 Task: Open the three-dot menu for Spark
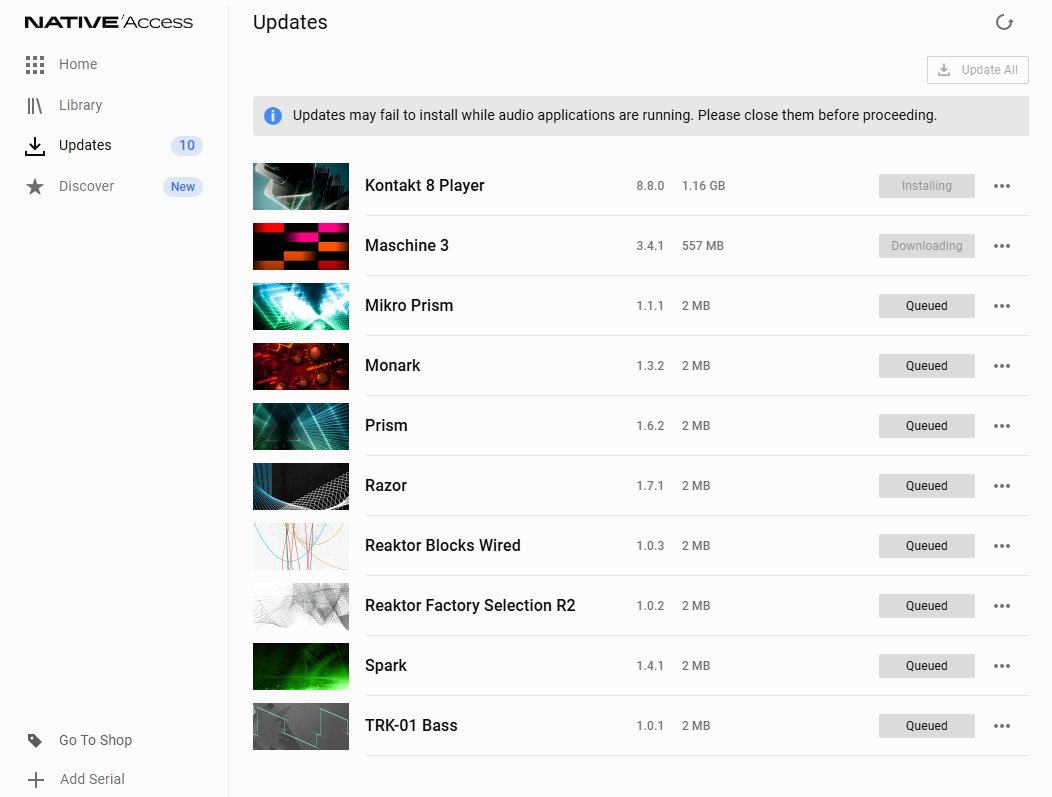(1002, 666)
